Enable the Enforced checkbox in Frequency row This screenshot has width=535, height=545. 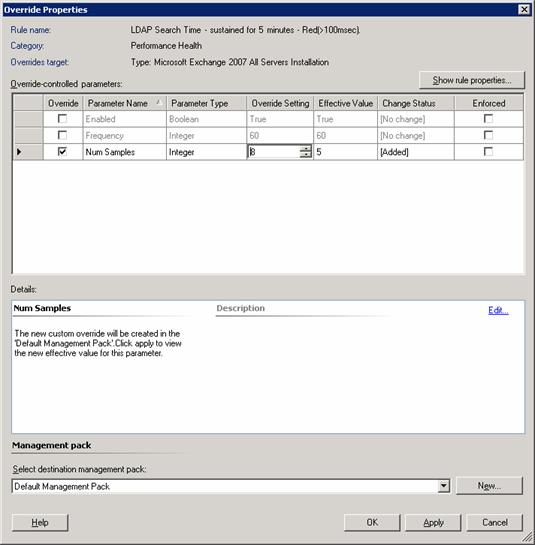(x=488, y=135)
